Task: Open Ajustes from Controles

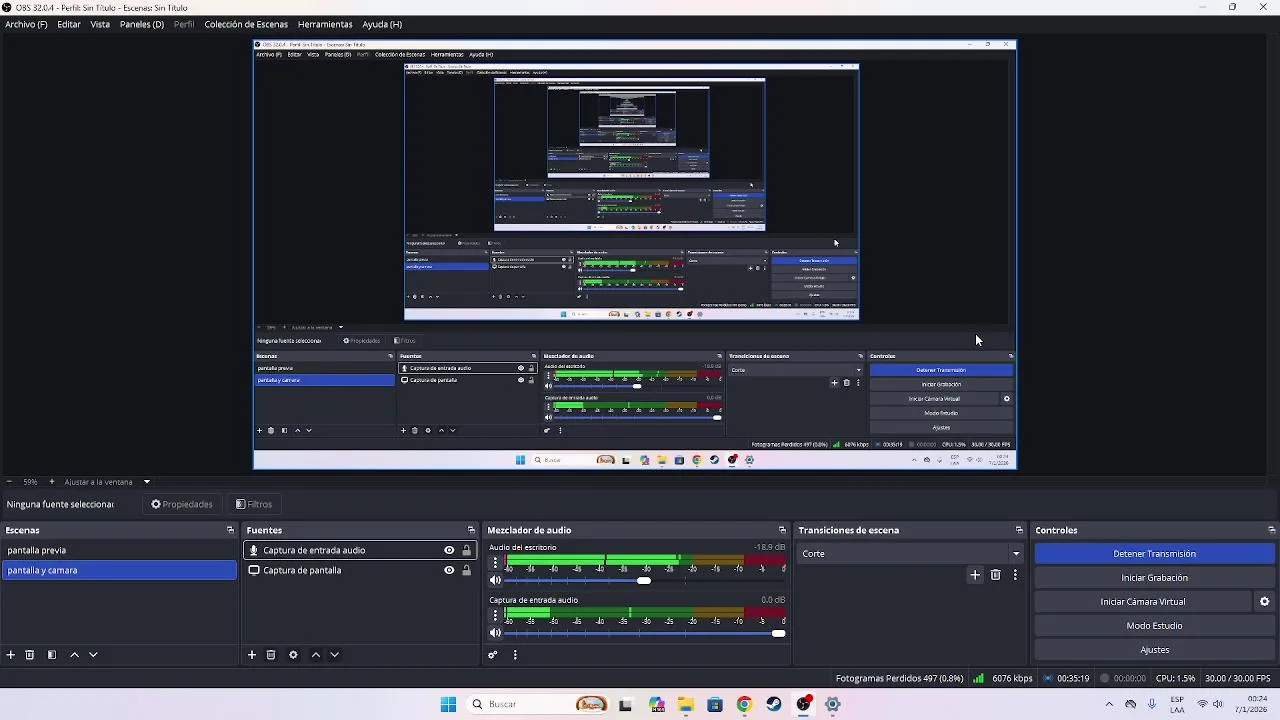Action: pos(1154,650)
